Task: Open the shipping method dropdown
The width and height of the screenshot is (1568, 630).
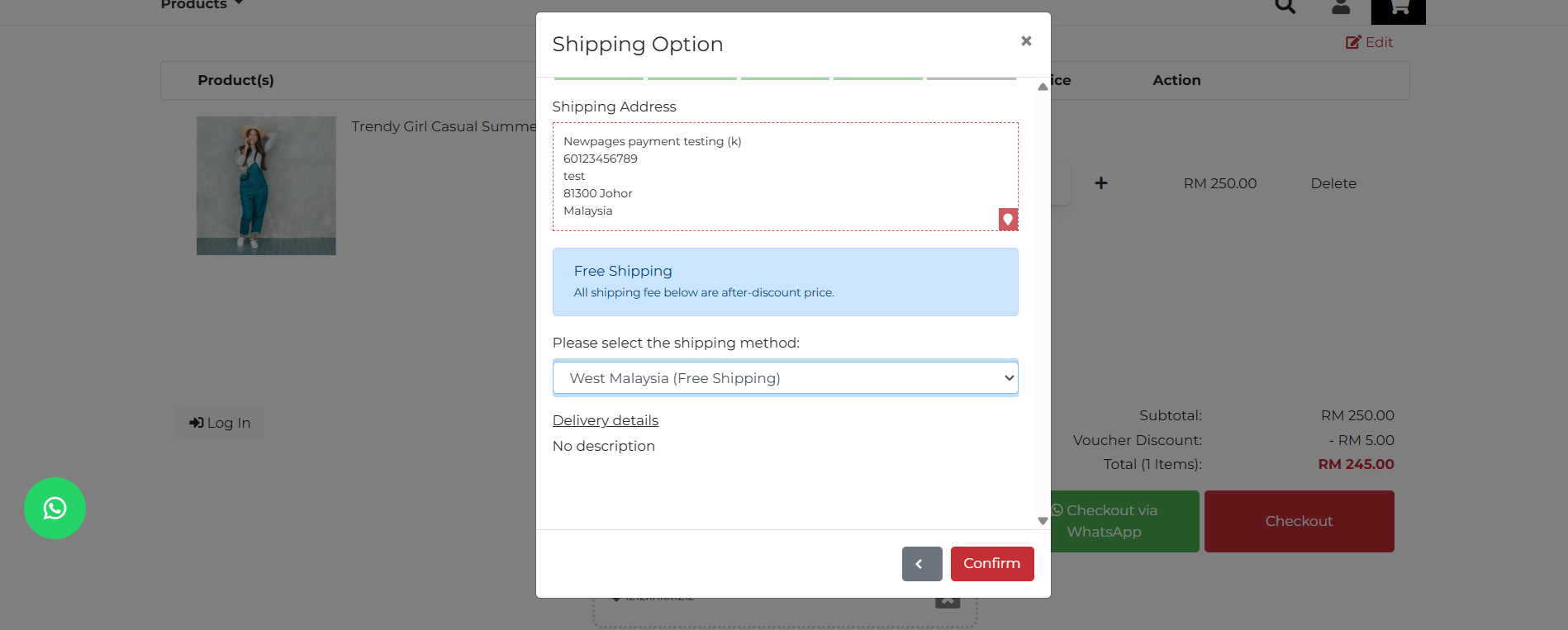Action: [785, 378]
